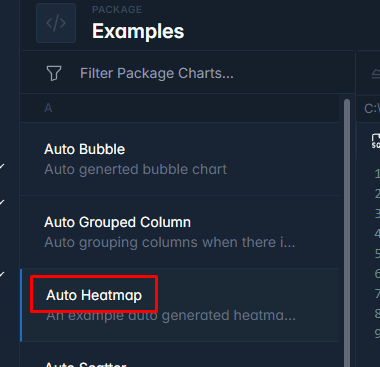380x367 pixels.
Task: Click the PACKAGE label above Examples
Action: (117, 10)
